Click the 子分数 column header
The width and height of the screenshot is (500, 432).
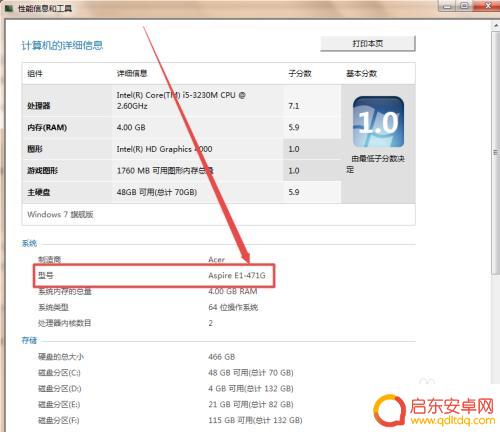tap(300, 74)
